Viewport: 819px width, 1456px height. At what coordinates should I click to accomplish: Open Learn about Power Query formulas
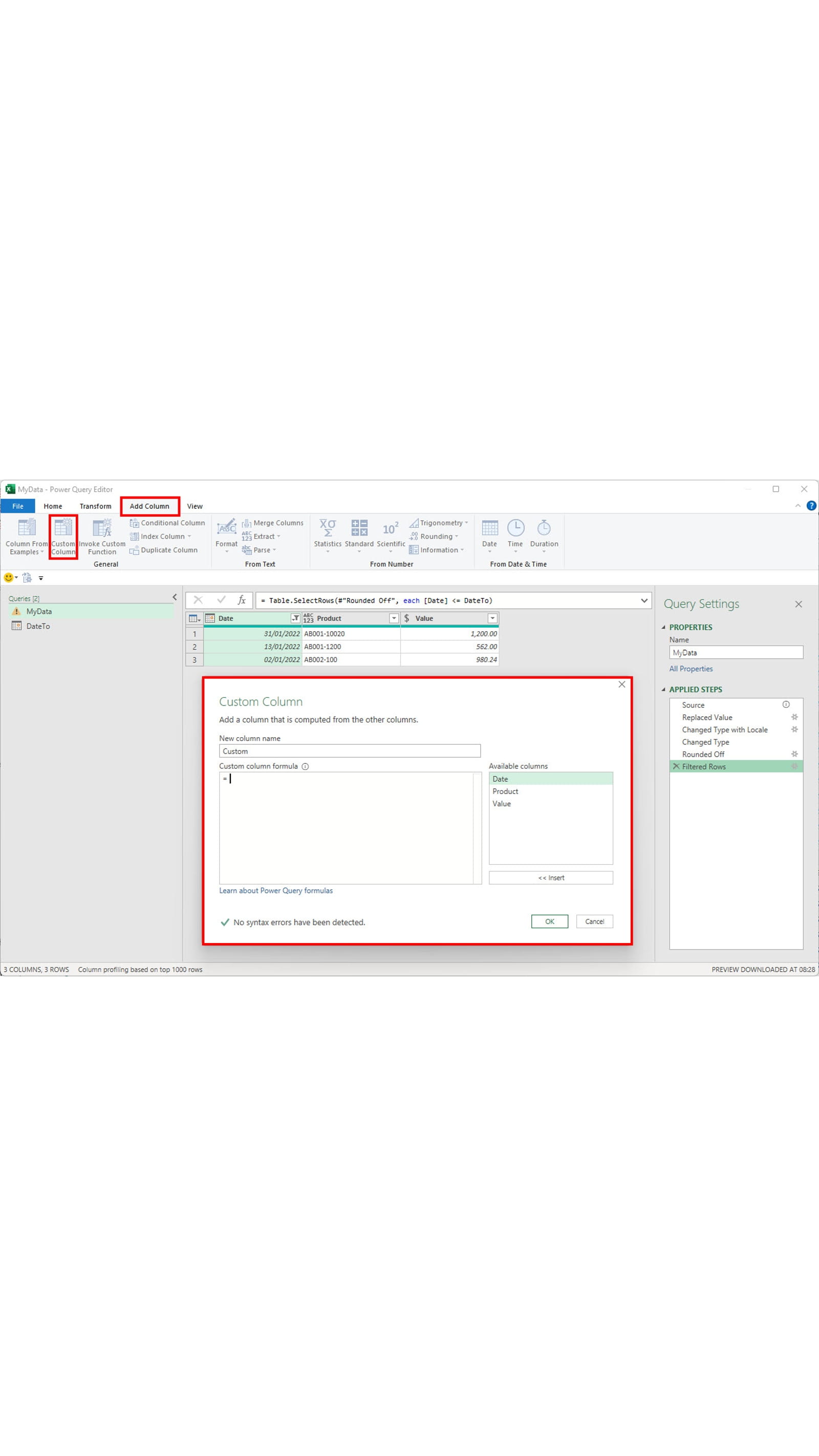275,890
